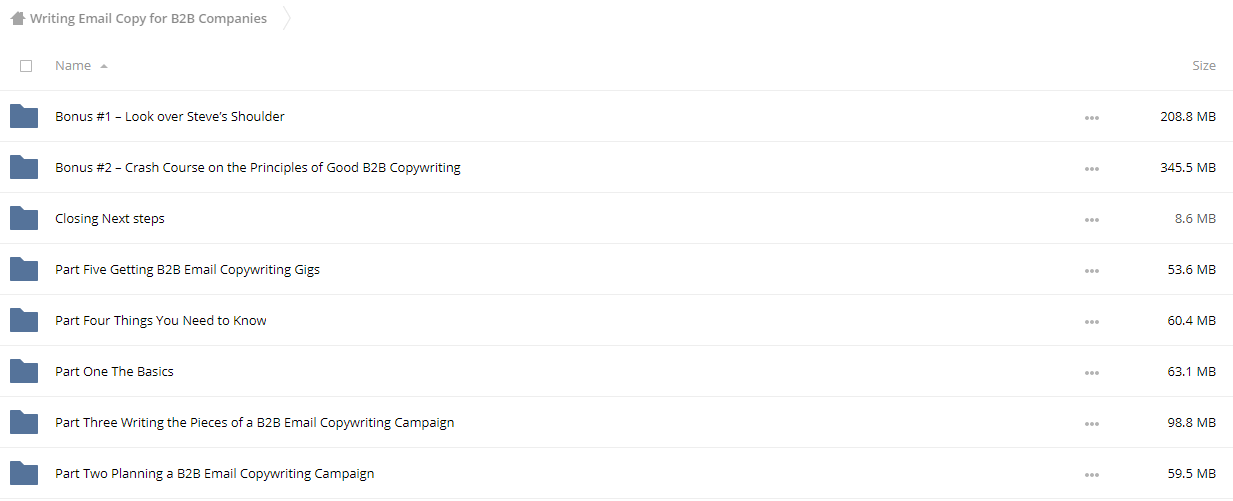Click folder icon beside Closing Next steps
This screenshot has height=501, width=1233.
(24, 219)
